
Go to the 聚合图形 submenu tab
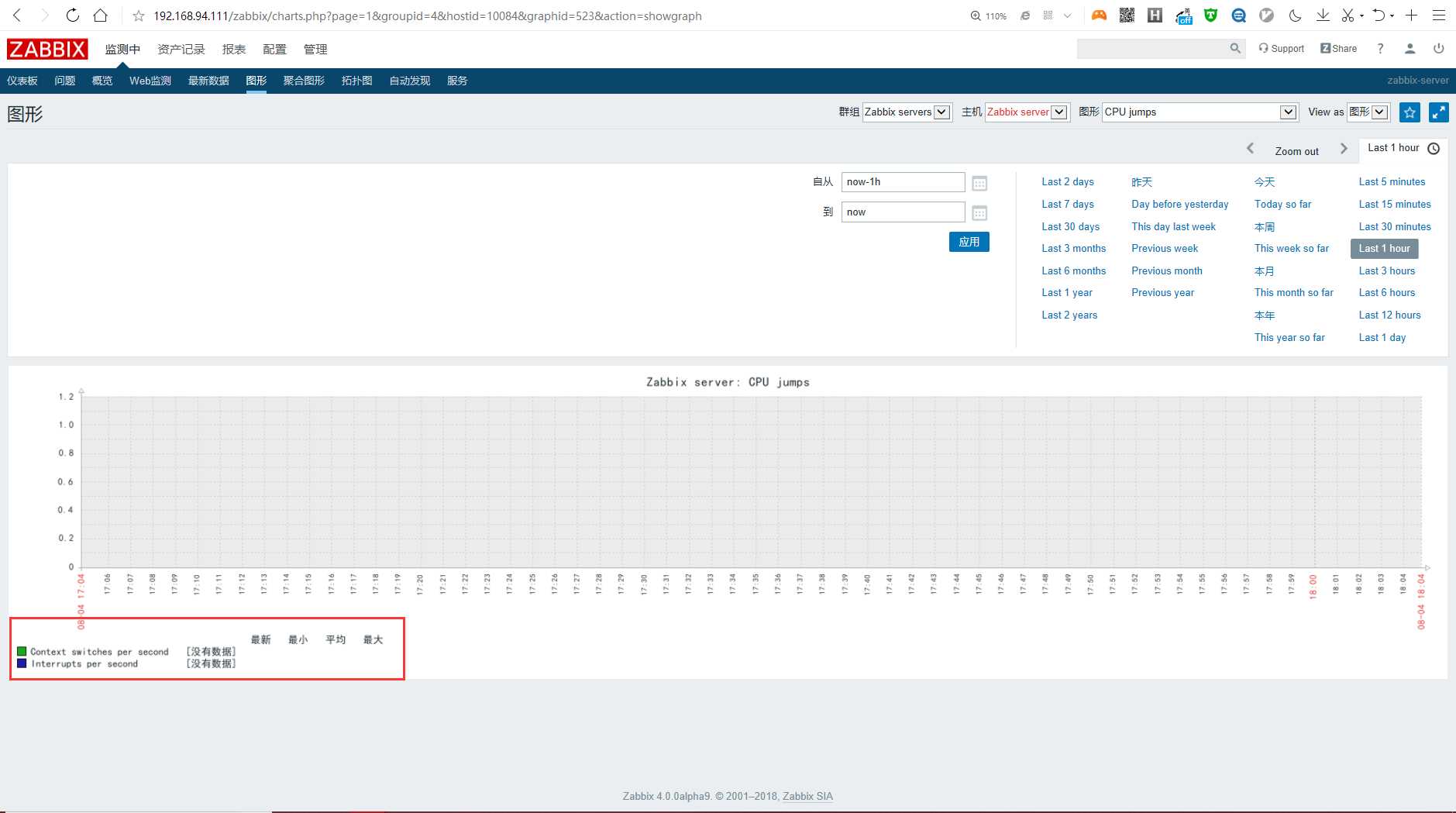pos(304,81)
